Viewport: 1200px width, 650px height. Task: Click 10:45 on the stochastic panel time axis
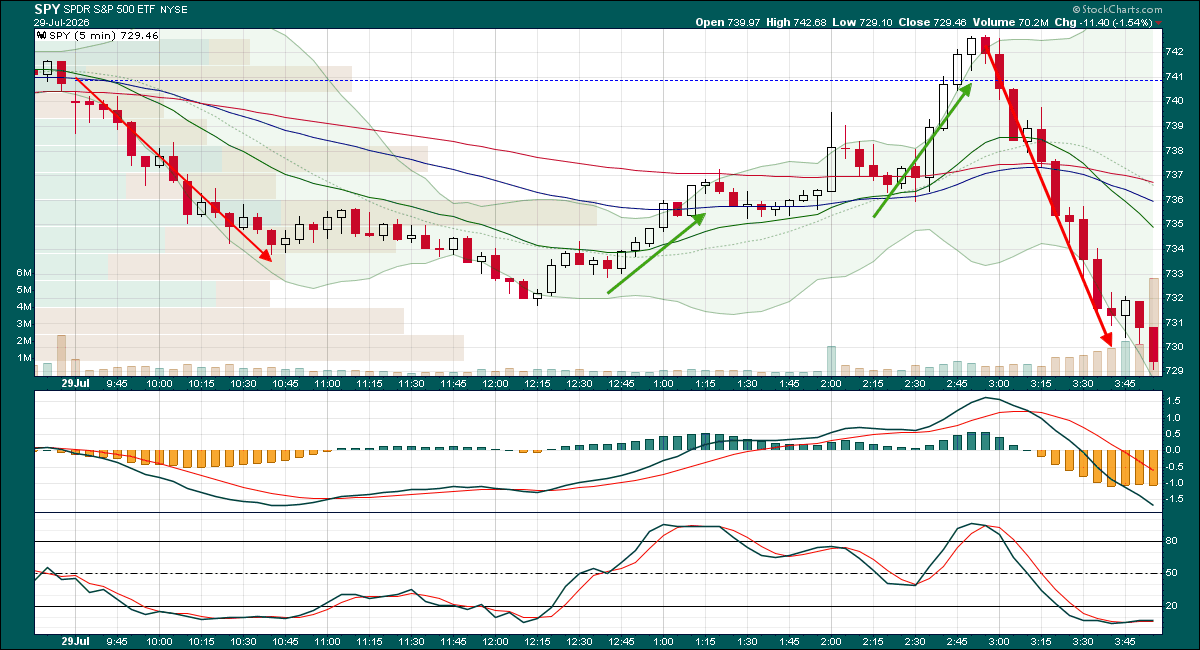(x=286, y=641)
